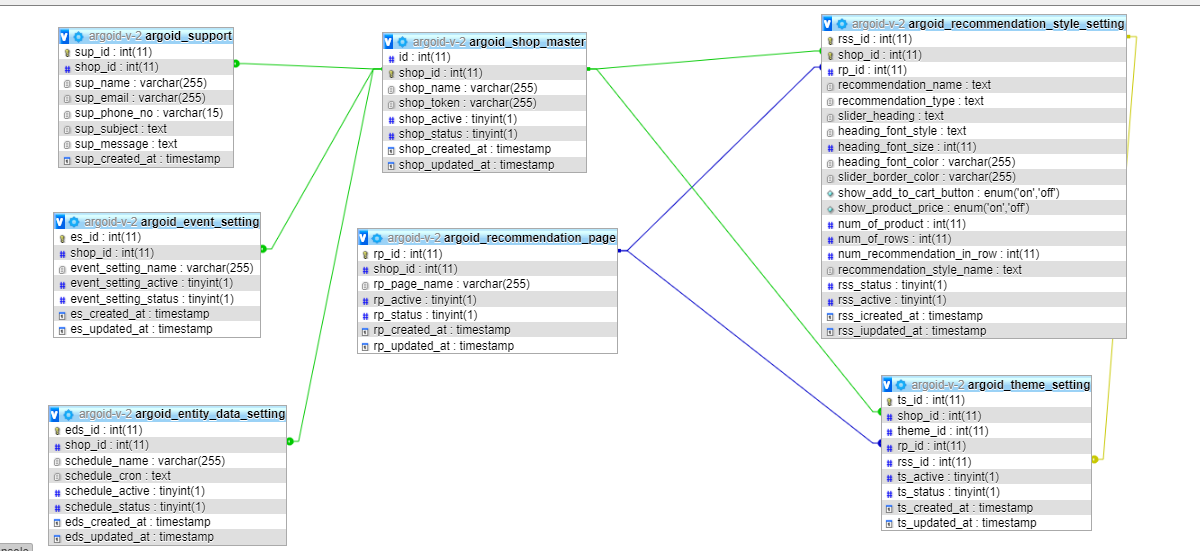Toggle column list of argoid_recommendation_page table
Image resolution: width=1200 pixels, height=551 pixels.
point(364,238)
